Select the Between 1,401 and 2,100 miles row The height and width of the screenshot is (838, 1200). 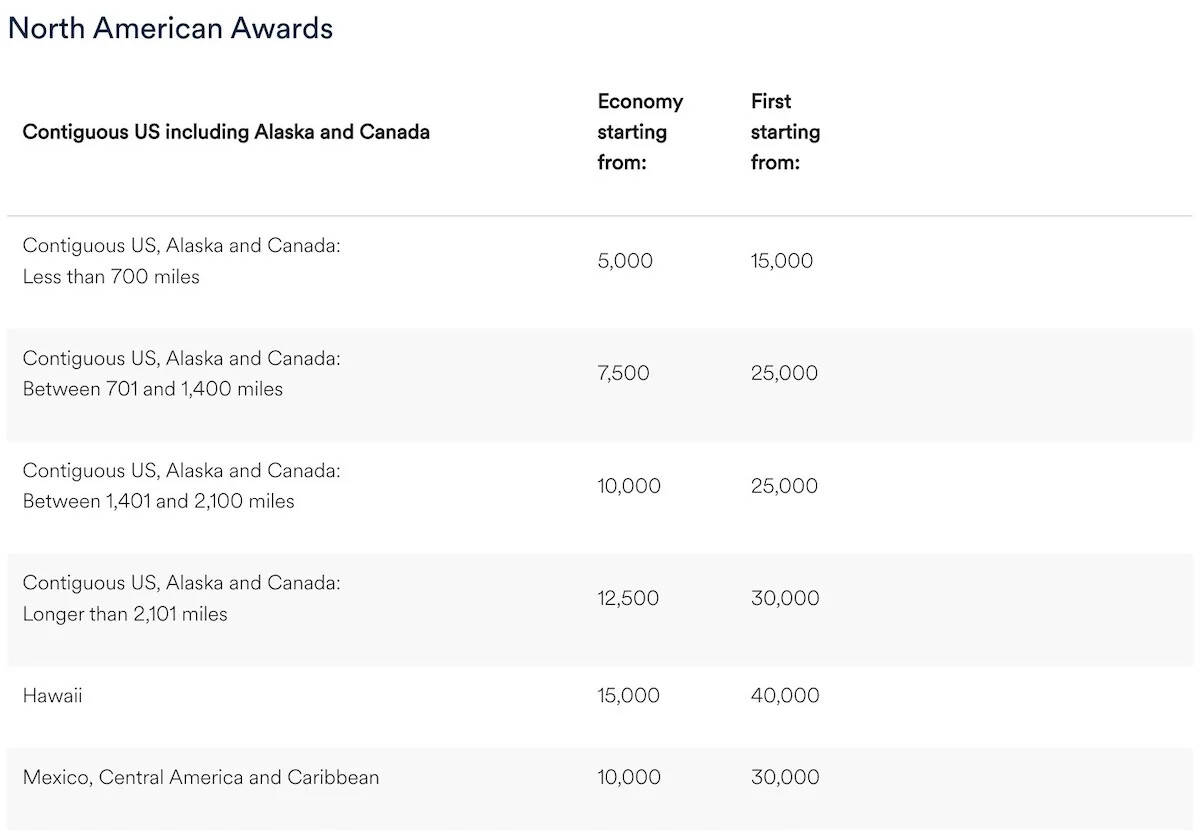pos(182,486)
